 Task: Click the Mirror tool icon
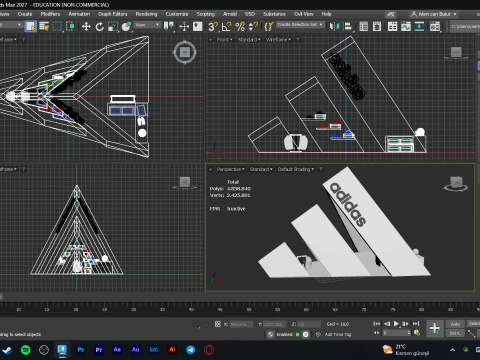tap(334, 26)
